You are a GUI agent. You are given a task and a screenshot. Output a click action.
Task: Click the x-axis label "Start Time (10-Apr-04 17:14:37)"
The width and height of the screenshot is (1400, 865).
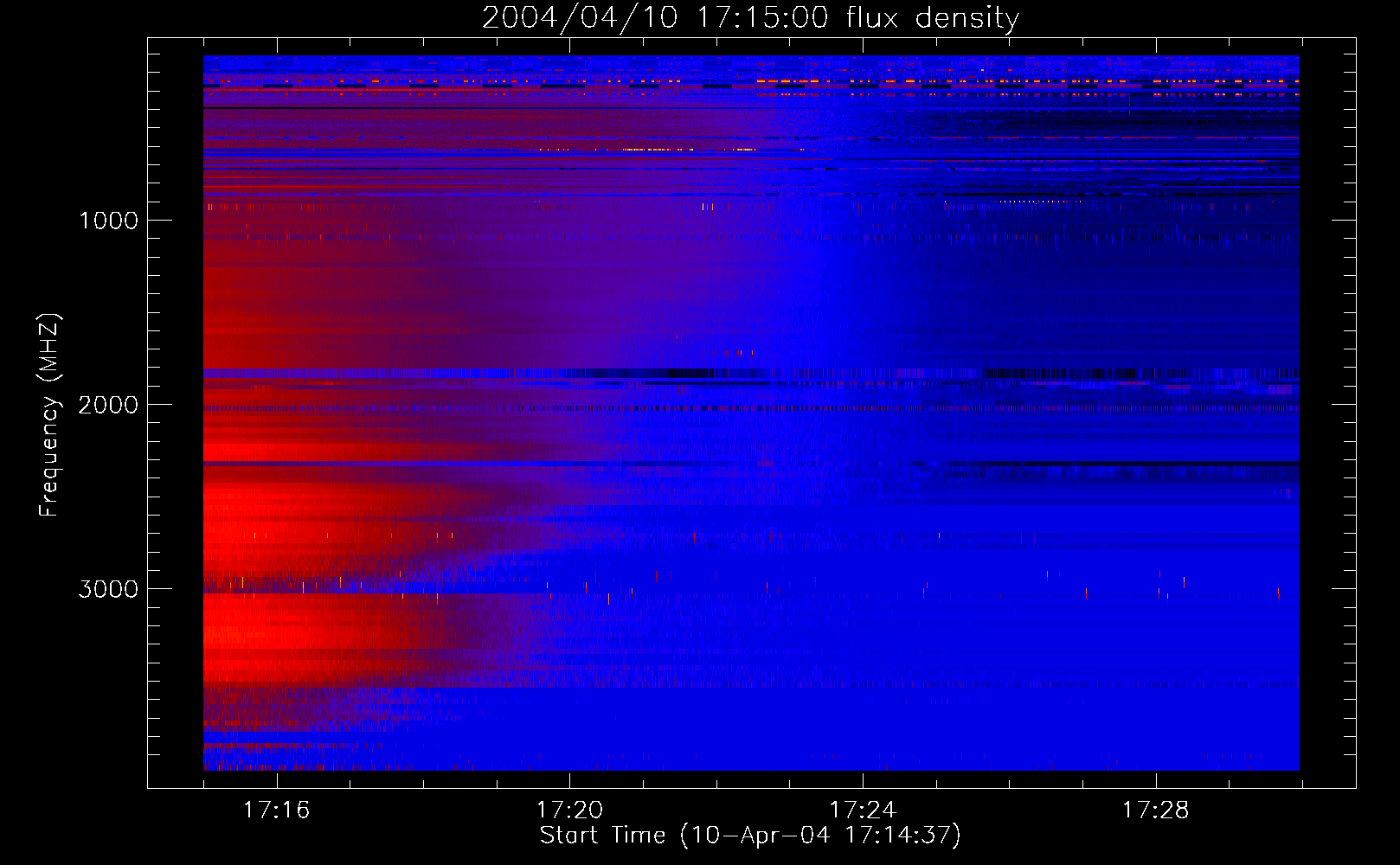click(x=750, y=836)
